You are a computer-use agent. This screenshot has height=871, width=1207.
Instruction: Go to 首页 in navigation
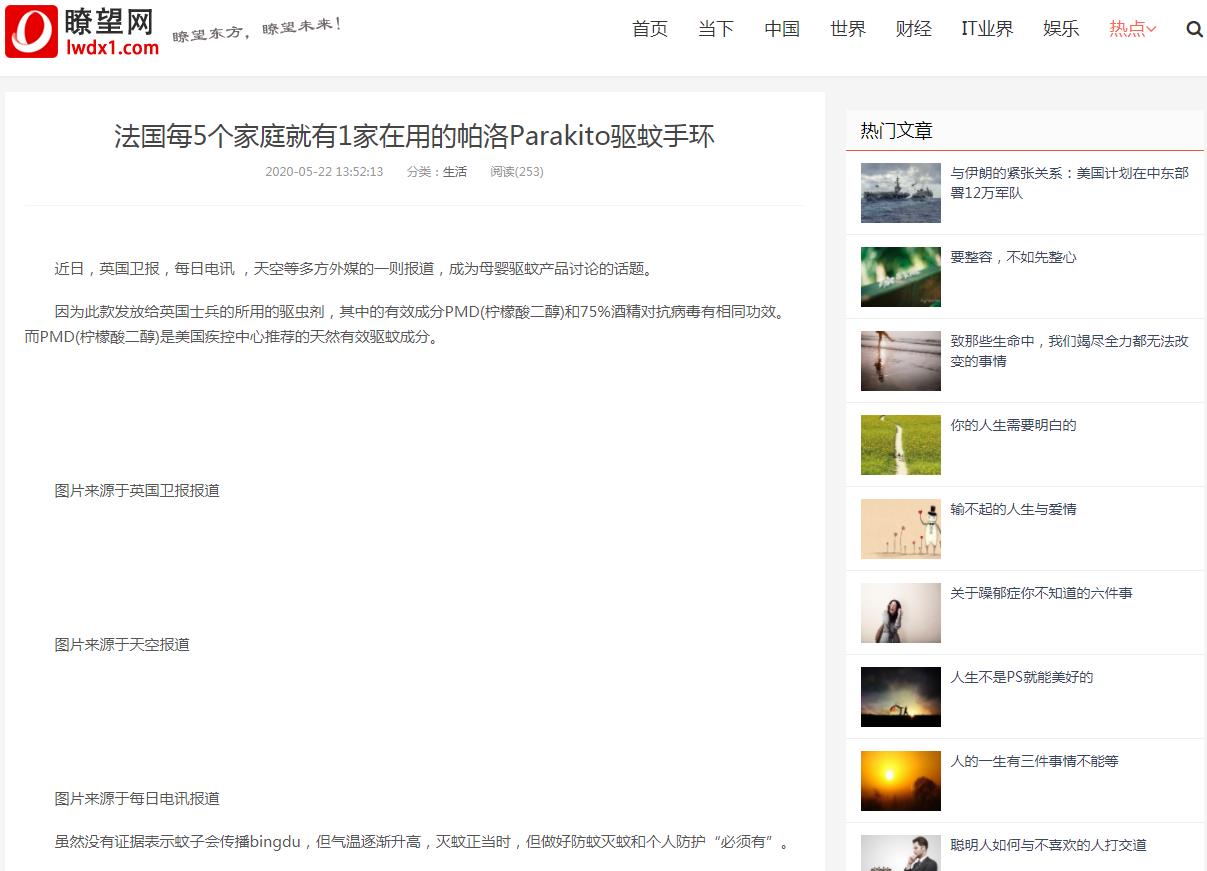click(x=650, y=29)
